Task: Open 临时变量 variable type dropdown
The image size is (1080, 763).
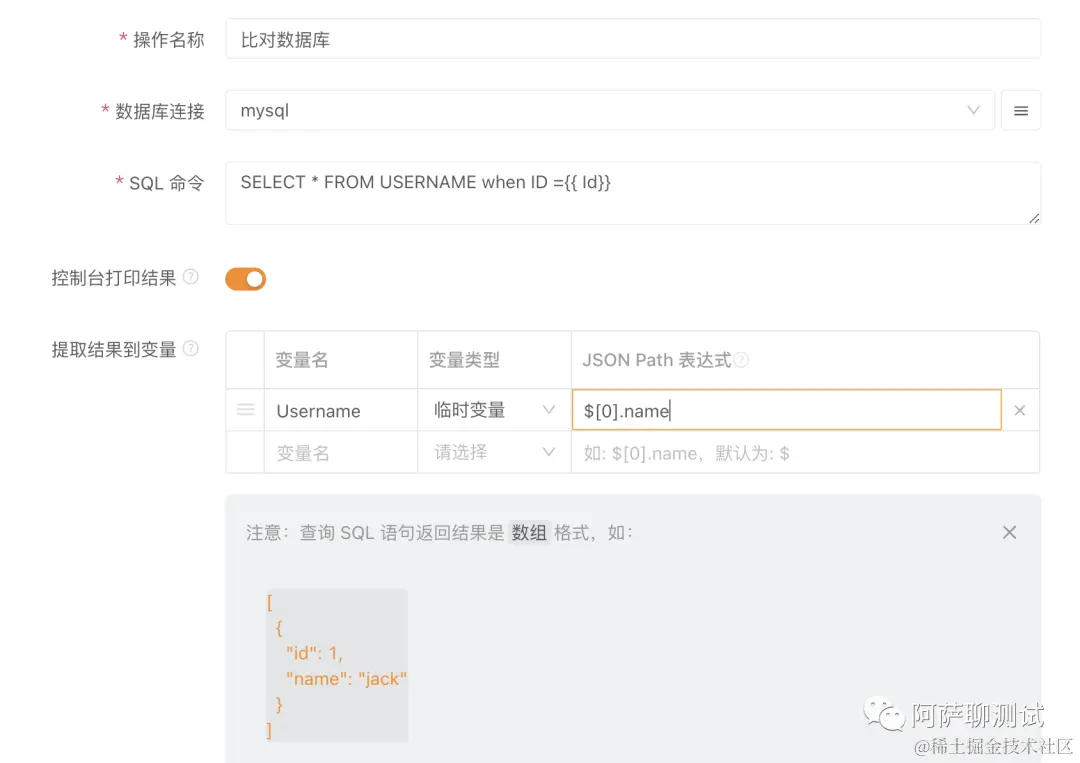Action: [x=494, y=410]
